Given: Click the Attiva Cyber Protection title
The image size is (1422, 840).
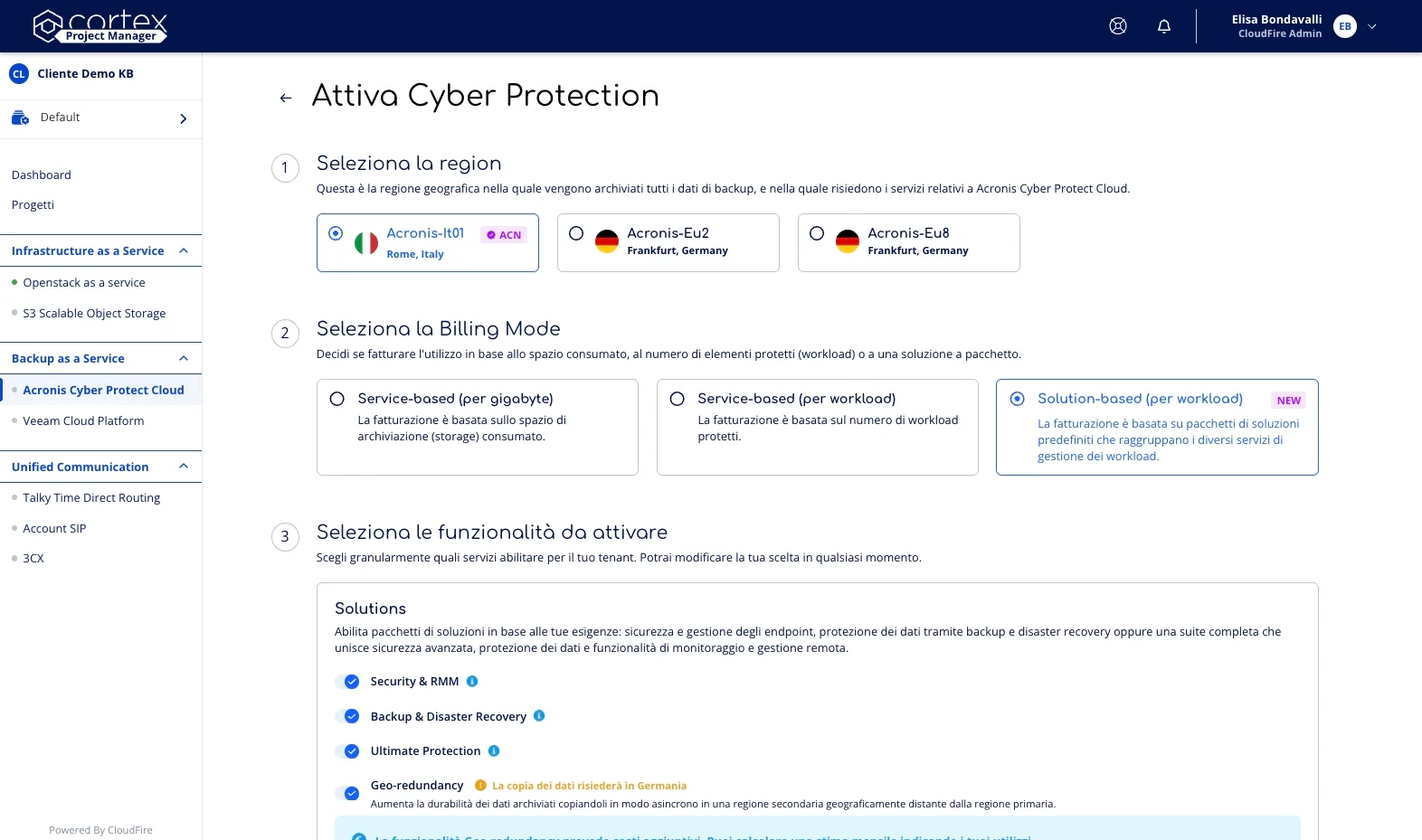Looking at the screenshot, I should click(x=486, y=96).
